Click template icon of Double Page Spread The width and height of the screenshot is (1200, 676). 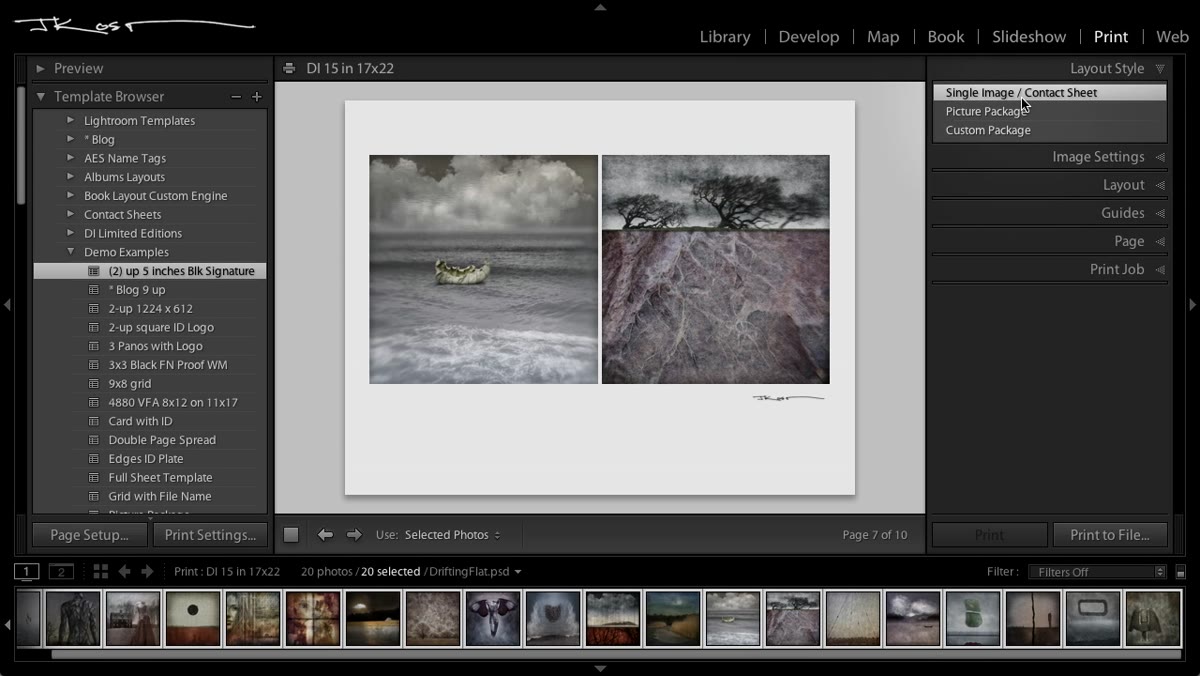click(x=94, y=440)
